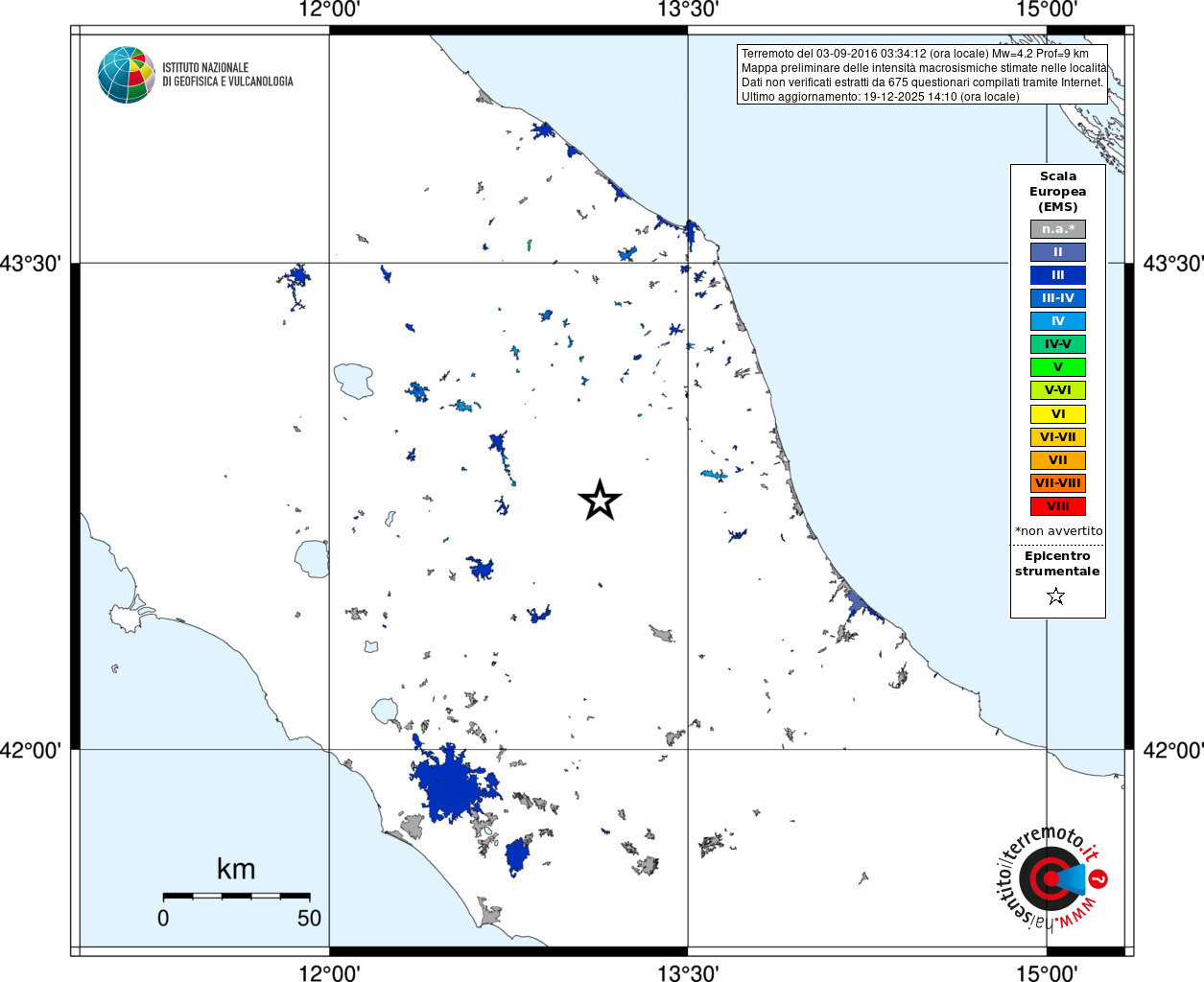1204x982 pixels.
Task: Click the '0' scale bar value
Action: pyautogui.click(x=163, y=918)
